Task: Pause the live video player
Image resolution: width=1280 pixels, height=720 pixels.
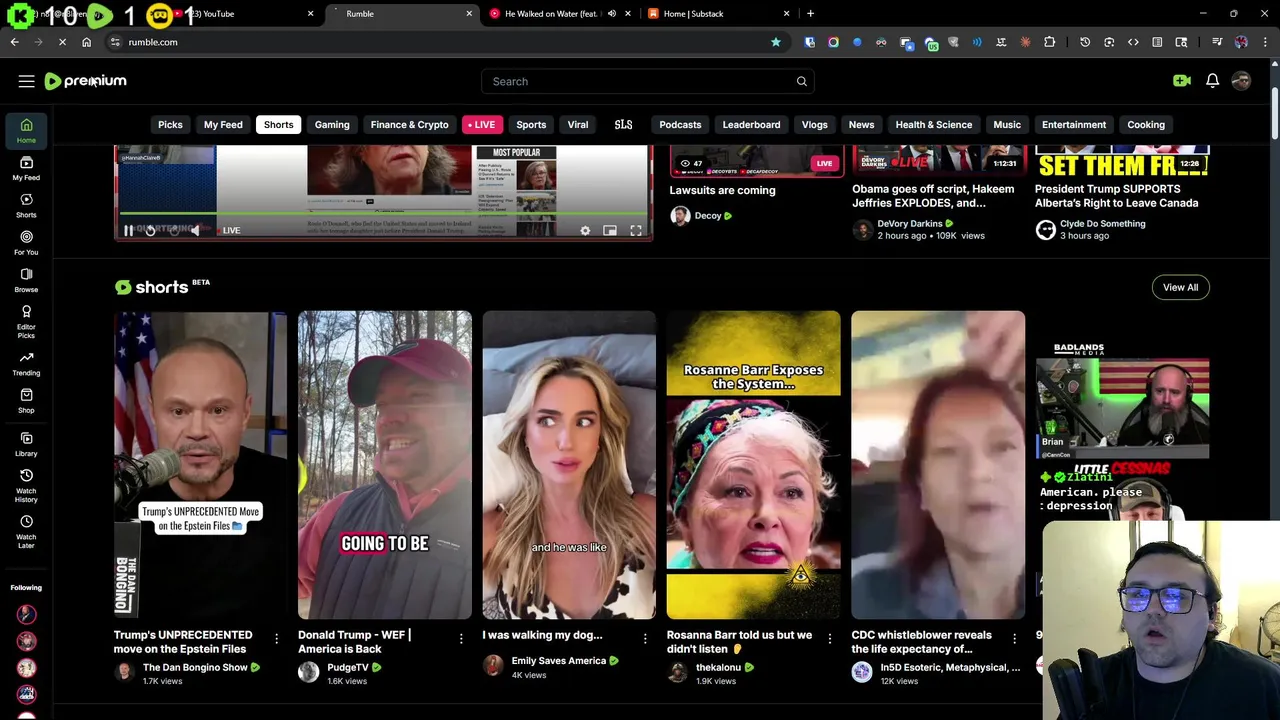Action: [128, 231]
